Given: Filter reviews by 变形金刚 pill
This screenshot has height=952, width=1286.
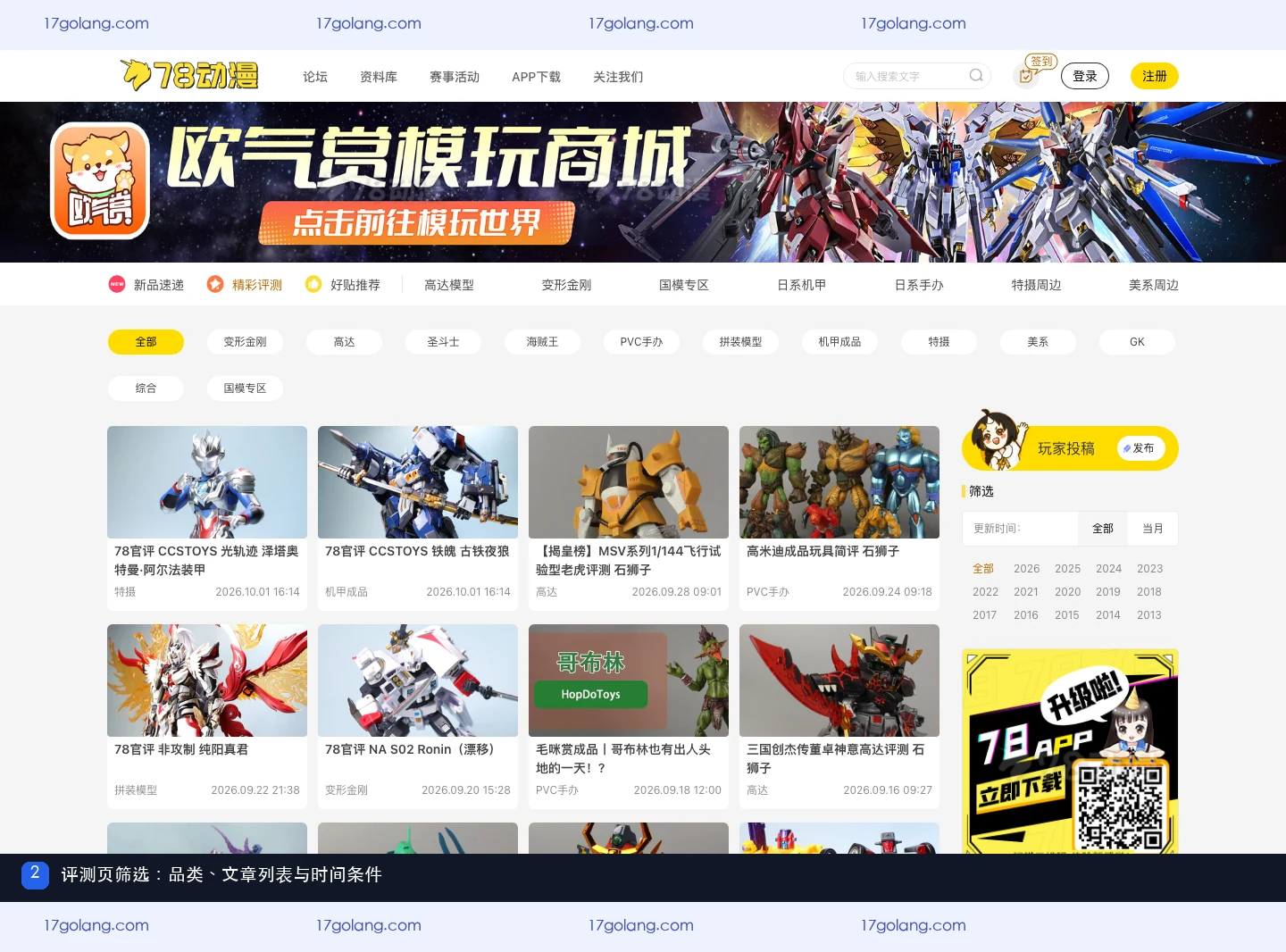Looking at the screenshot, I should (x=245, y=342).
